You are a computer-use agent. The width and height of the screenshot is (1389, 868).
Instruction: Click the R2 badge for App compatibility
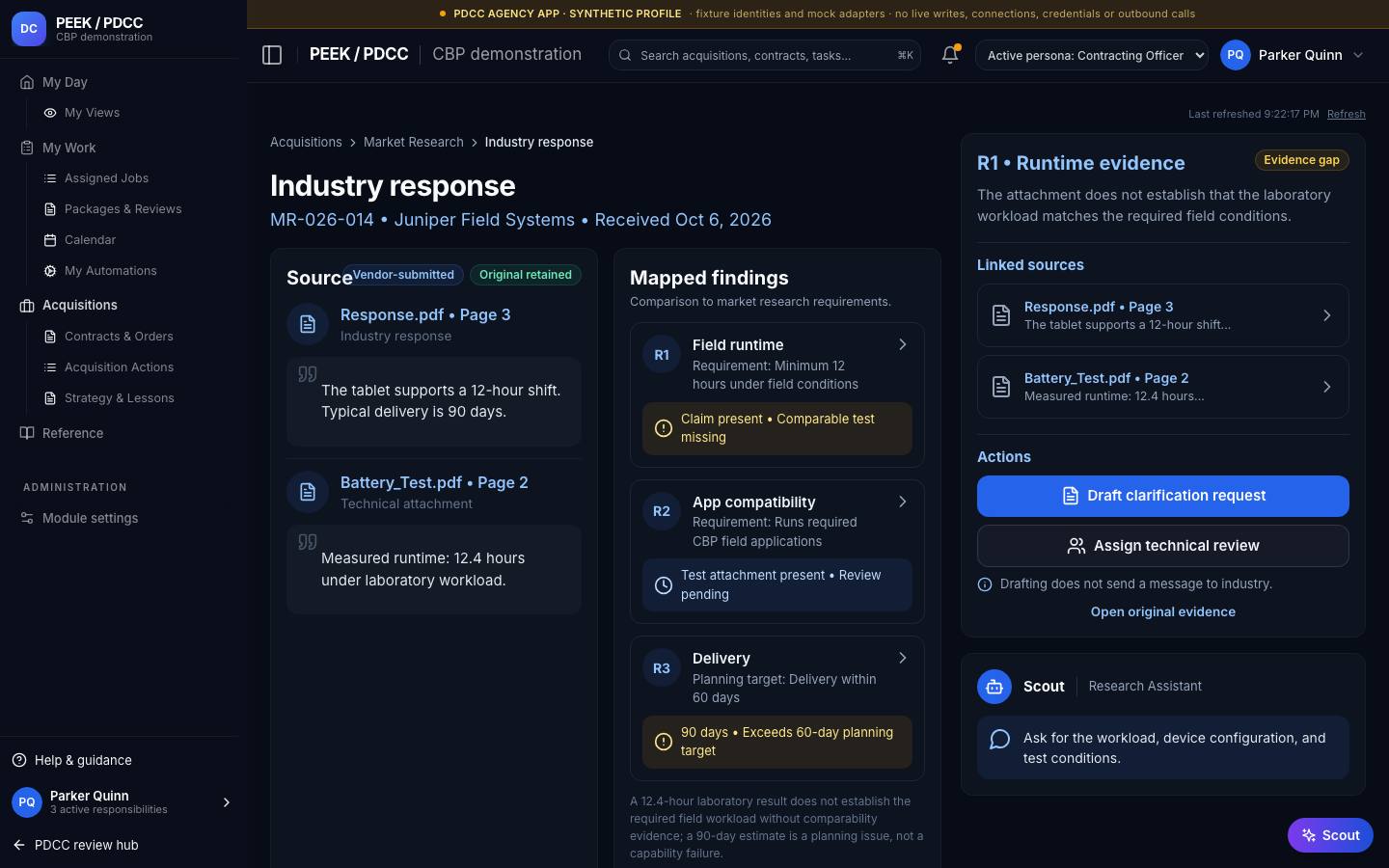pyautogui.click(x=662, y=511)
